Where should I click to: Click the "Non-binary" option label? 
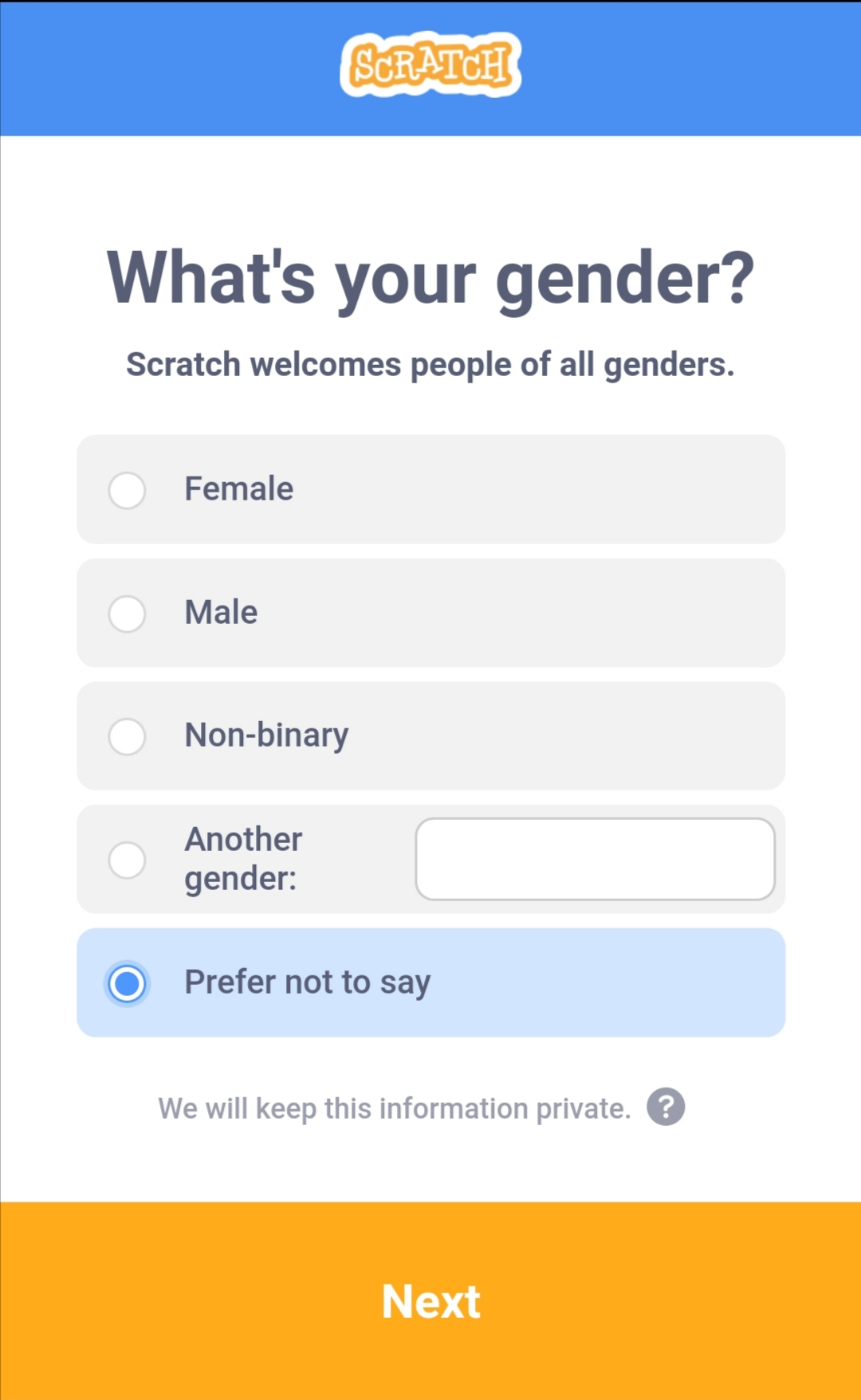point(266,735)
